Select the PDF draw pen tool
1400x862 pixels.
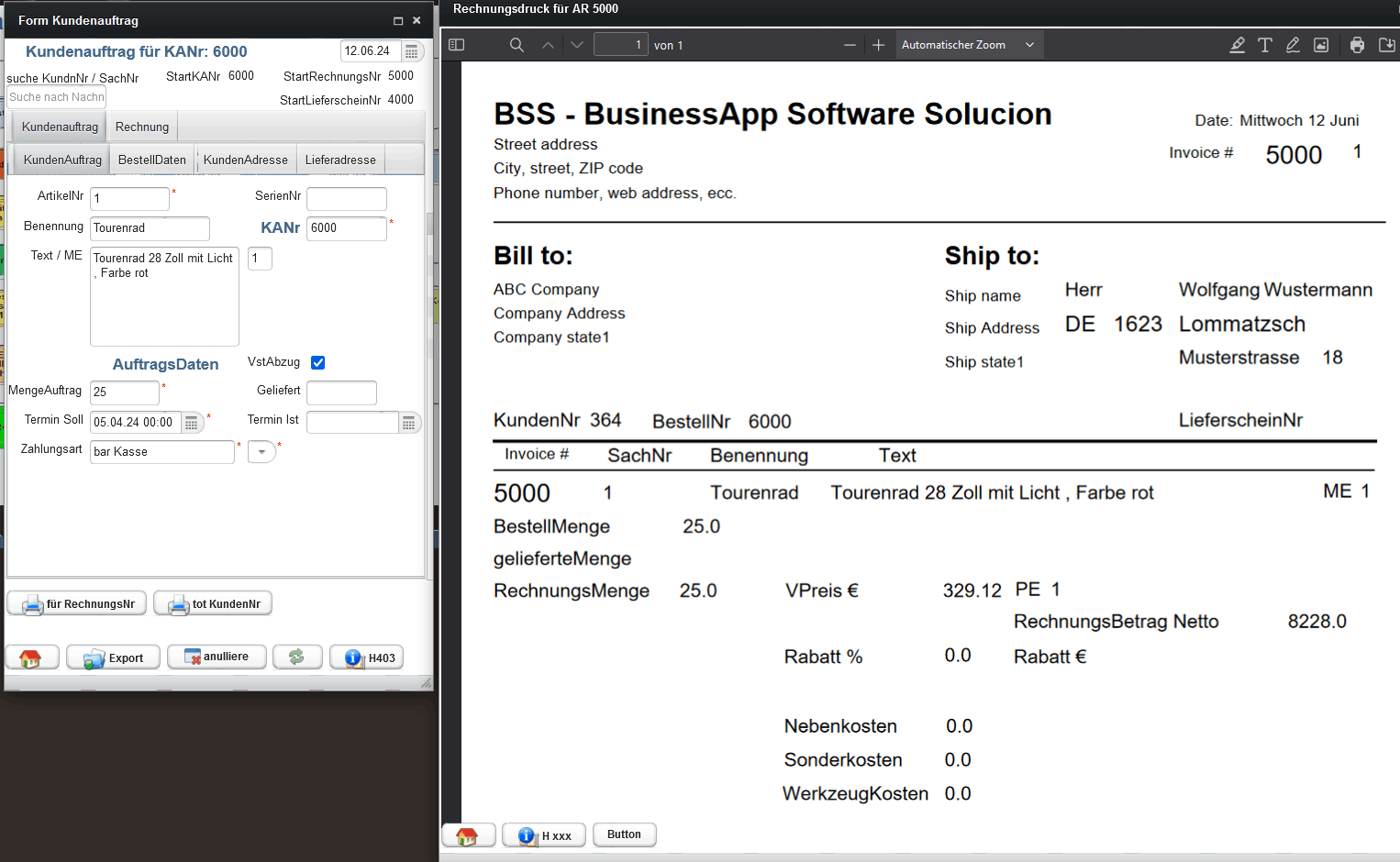(1293, 45)
